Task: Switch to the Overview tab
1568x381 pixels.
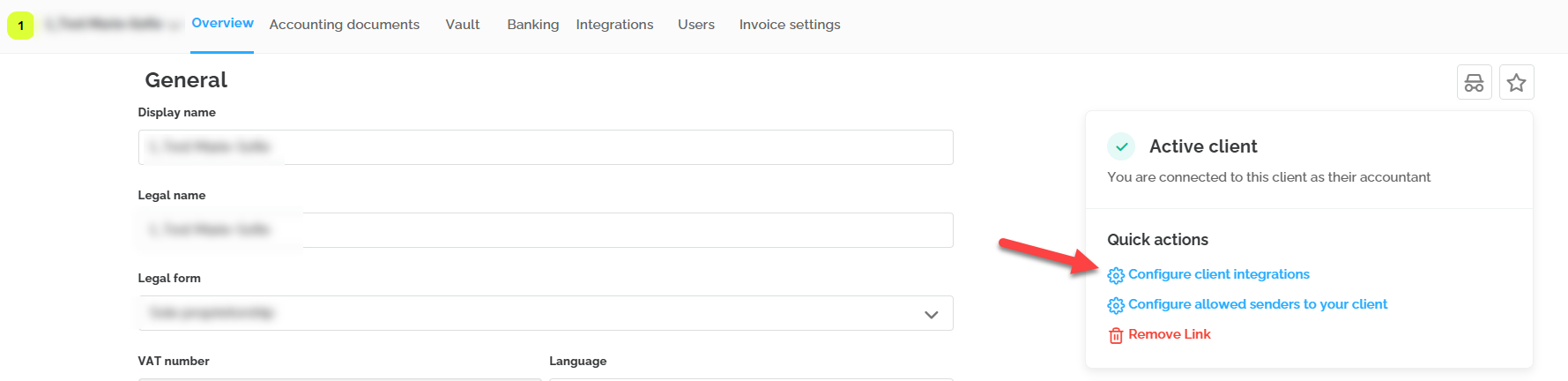Action: point(222,24)
